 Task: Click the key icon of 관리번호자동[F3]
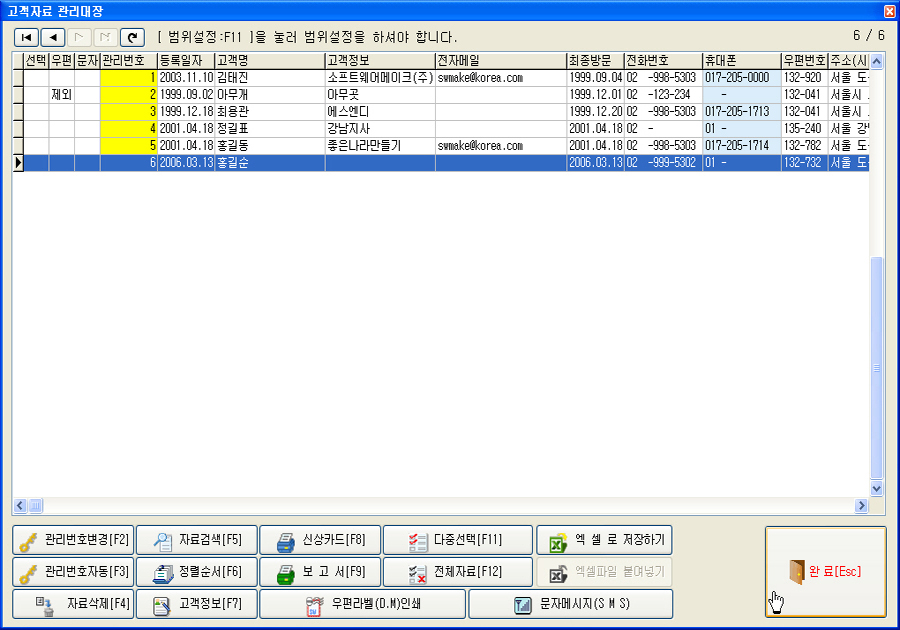click(28, 573)
